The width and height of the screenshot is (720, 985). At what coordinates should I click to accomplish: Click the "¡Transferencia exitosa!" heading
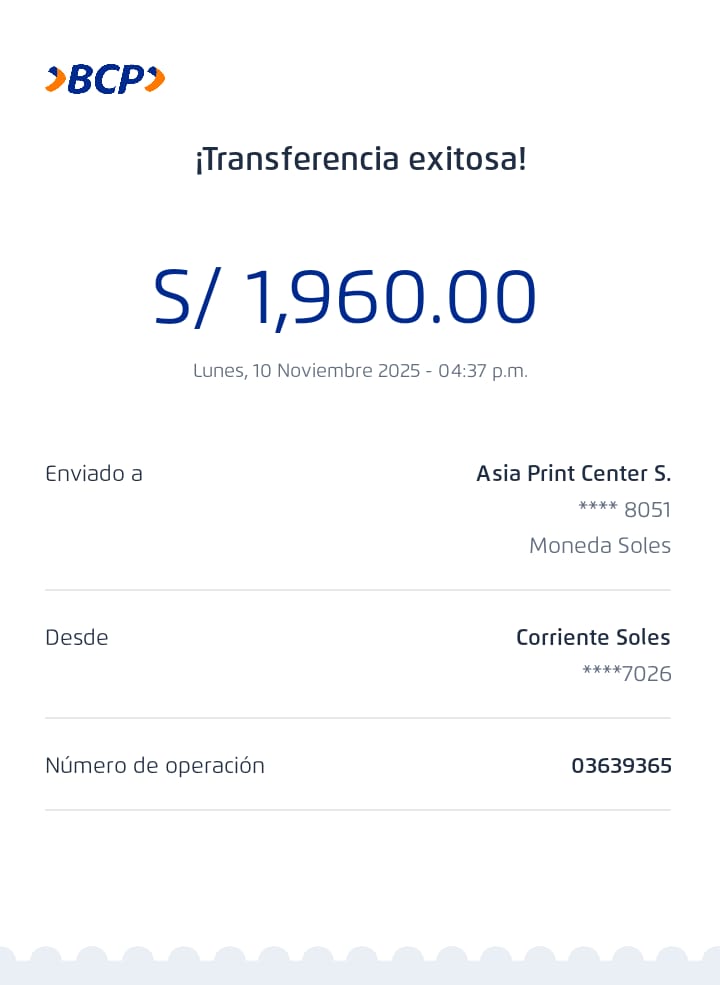pyautogui.click(x=360, y=158)
